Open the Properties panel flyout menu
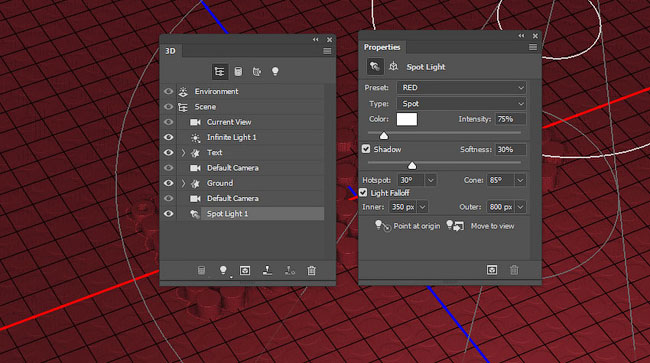650x363 pixels. [533, 47]
